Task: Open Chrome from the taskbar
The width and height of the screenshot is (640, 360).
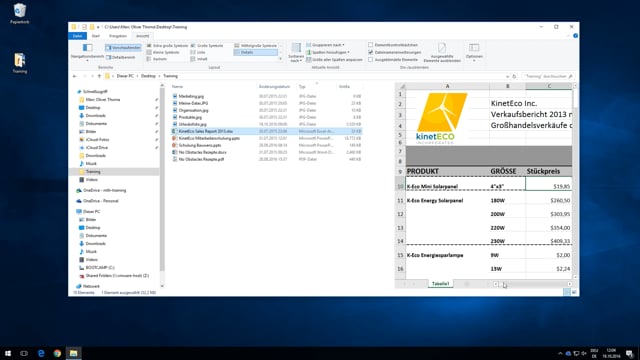Action: point(57,353)
